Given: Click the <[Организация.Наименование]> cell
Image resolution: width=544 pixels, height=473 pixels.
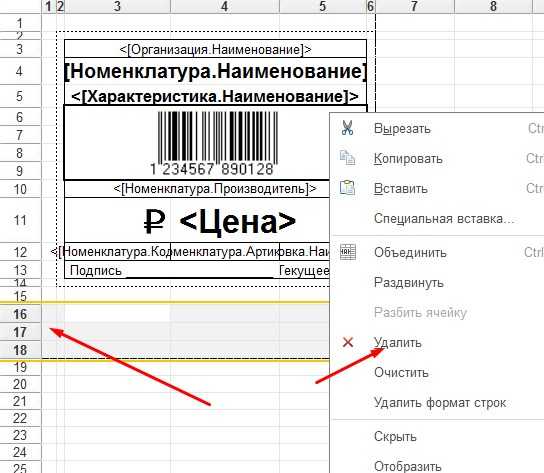Looking at the screenshot, I should pyautogui.click(x=215, y=49).
